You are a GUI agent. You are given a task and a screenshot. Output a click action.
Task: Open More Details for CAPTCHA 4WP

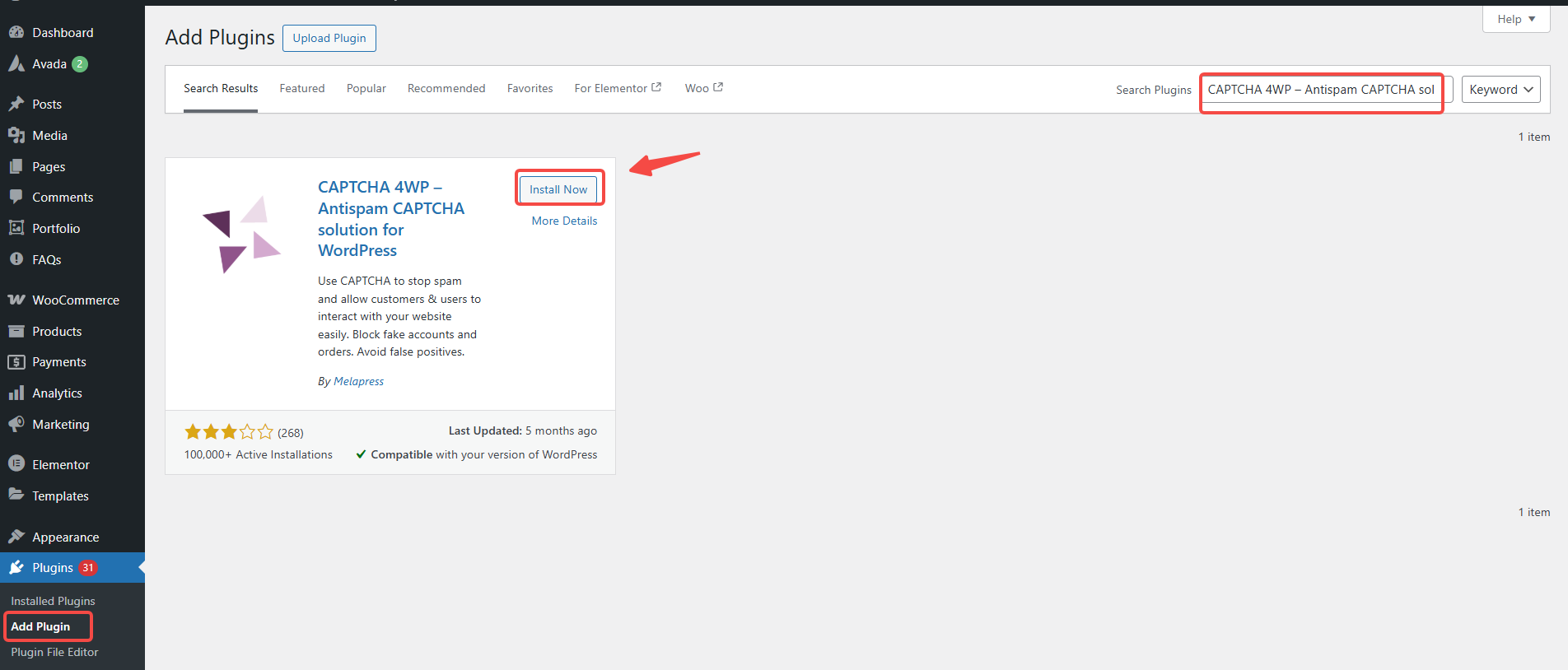pos(564,221)
